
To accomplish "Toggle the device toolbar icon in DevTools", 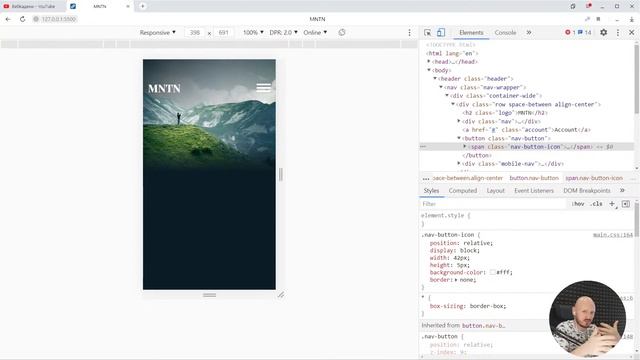I will click(x=441, y=33).
